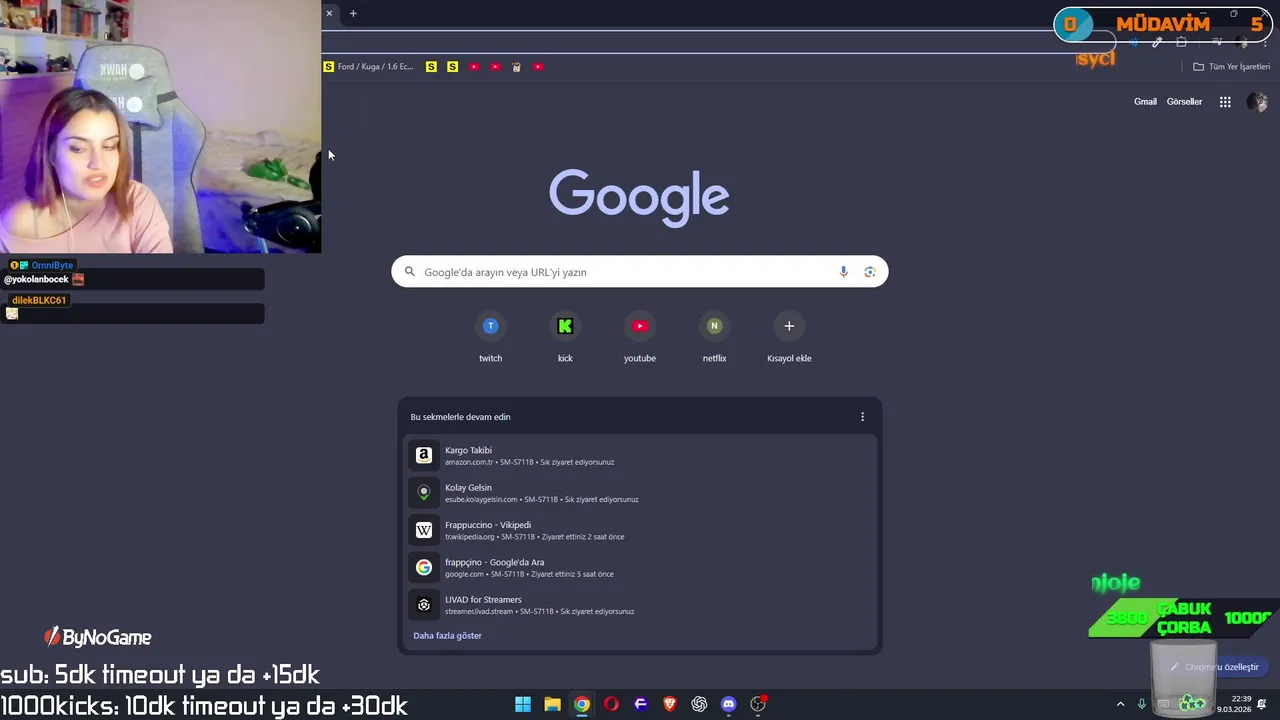Launch Opera from taskbar
Screen dimensions: 1280x720
tap(611, 704)
